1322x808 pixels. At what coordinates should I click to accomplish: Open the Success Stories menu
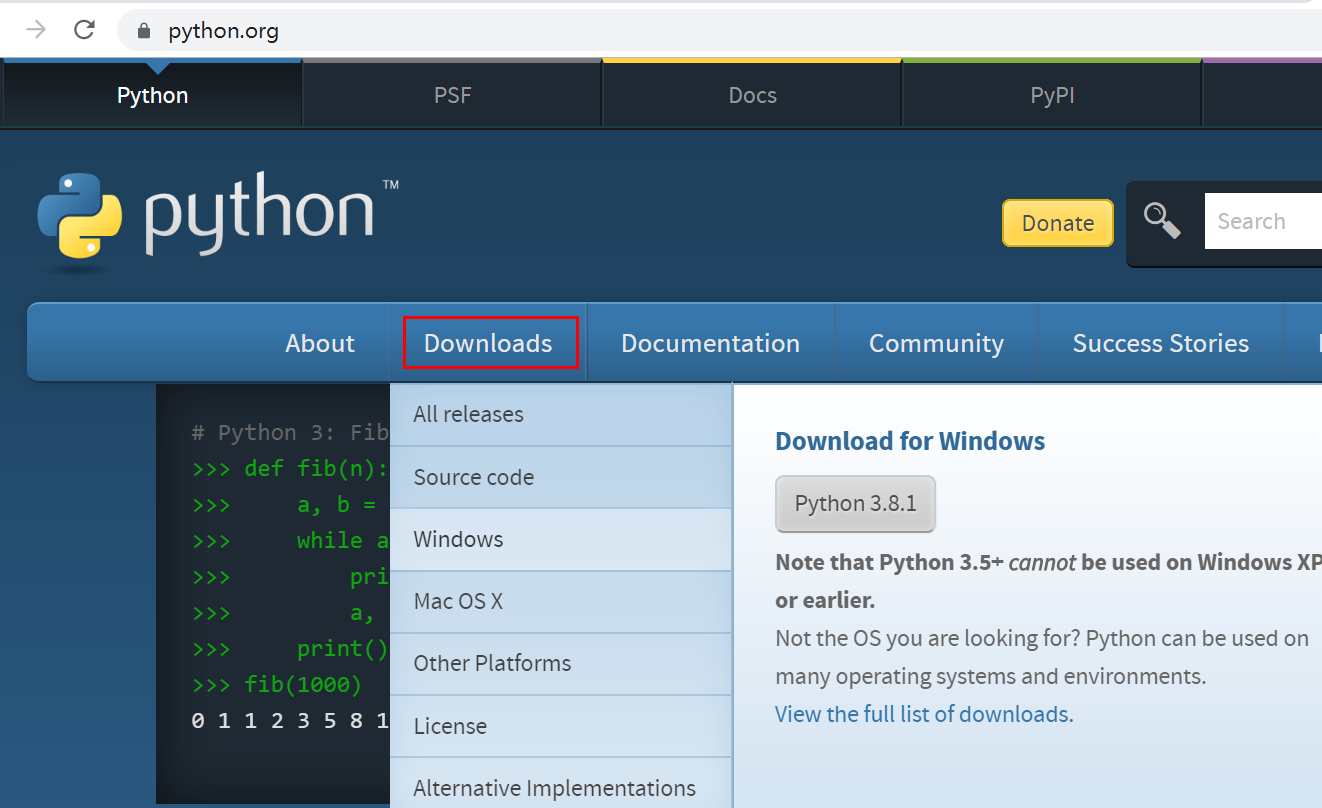coord(1160,343)
